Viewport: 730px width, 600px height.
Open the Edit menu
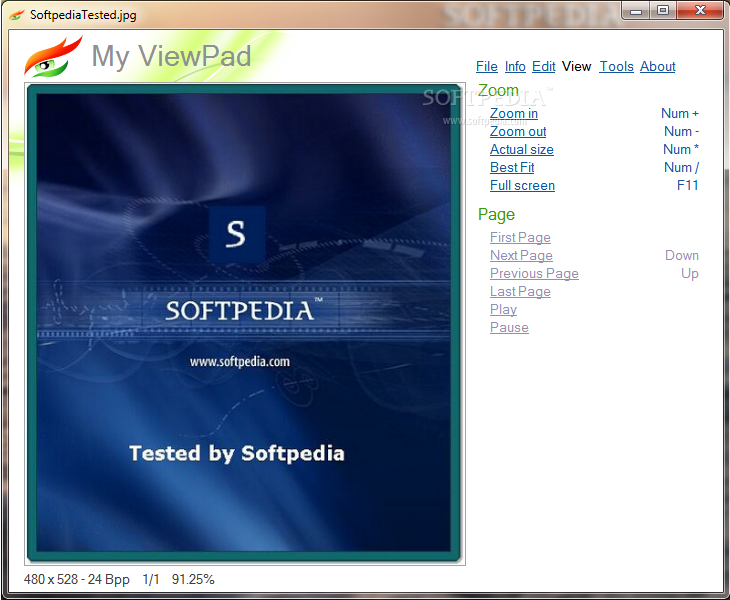pos(543,67)
